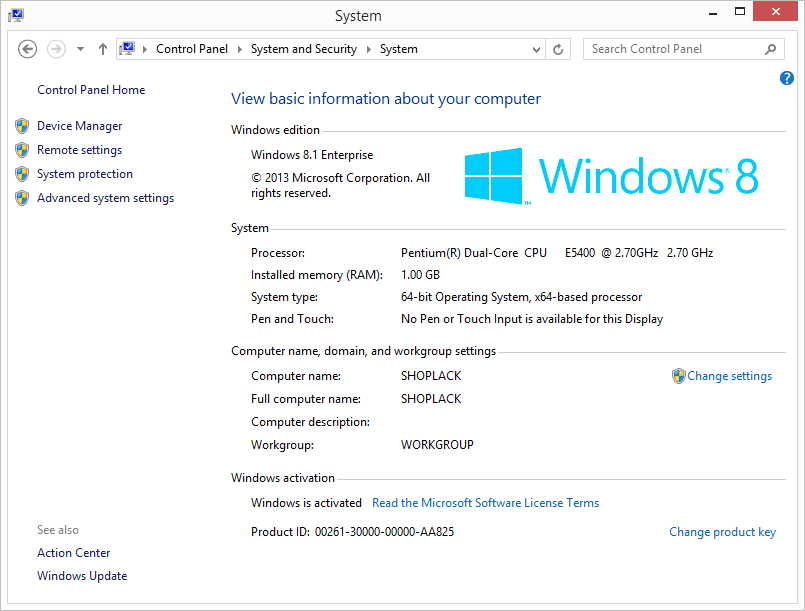805x611 pixels.
Task: Read the Microsoft Software License Terms
Action: pos(485,503)
